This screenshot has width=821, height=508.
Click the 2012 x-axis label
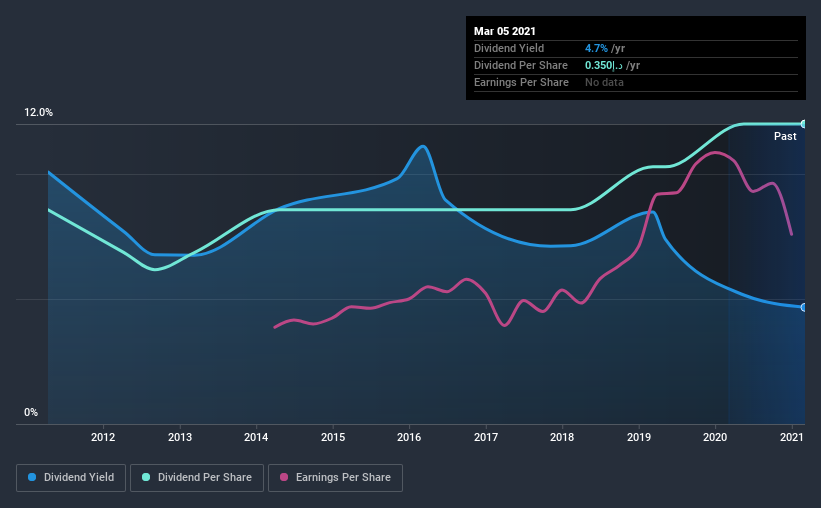(103, 437)
